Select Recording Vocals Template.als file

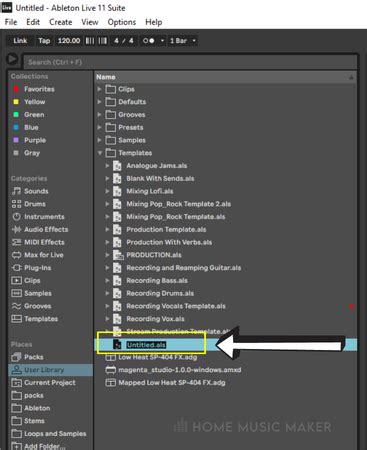coord(176,306)
